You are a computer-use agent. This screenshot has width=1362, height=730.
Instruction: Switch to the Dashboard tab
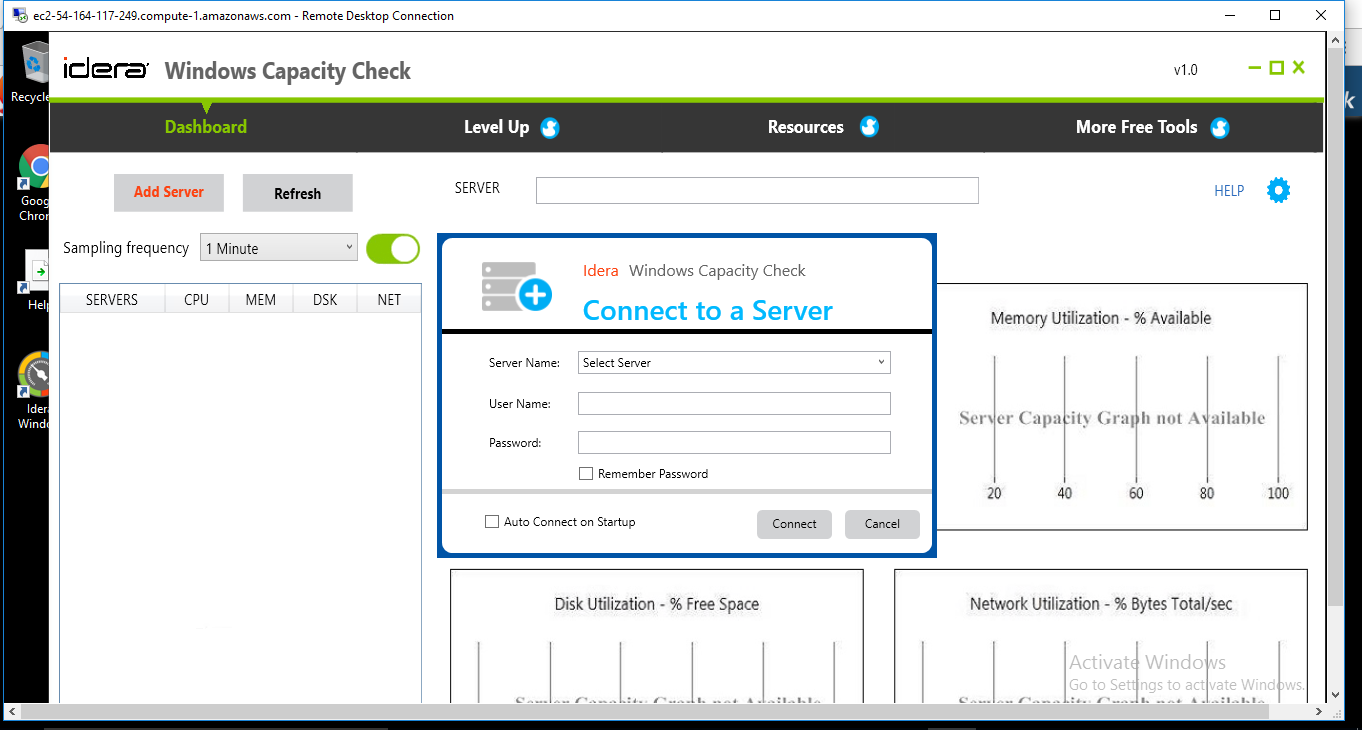206,127
